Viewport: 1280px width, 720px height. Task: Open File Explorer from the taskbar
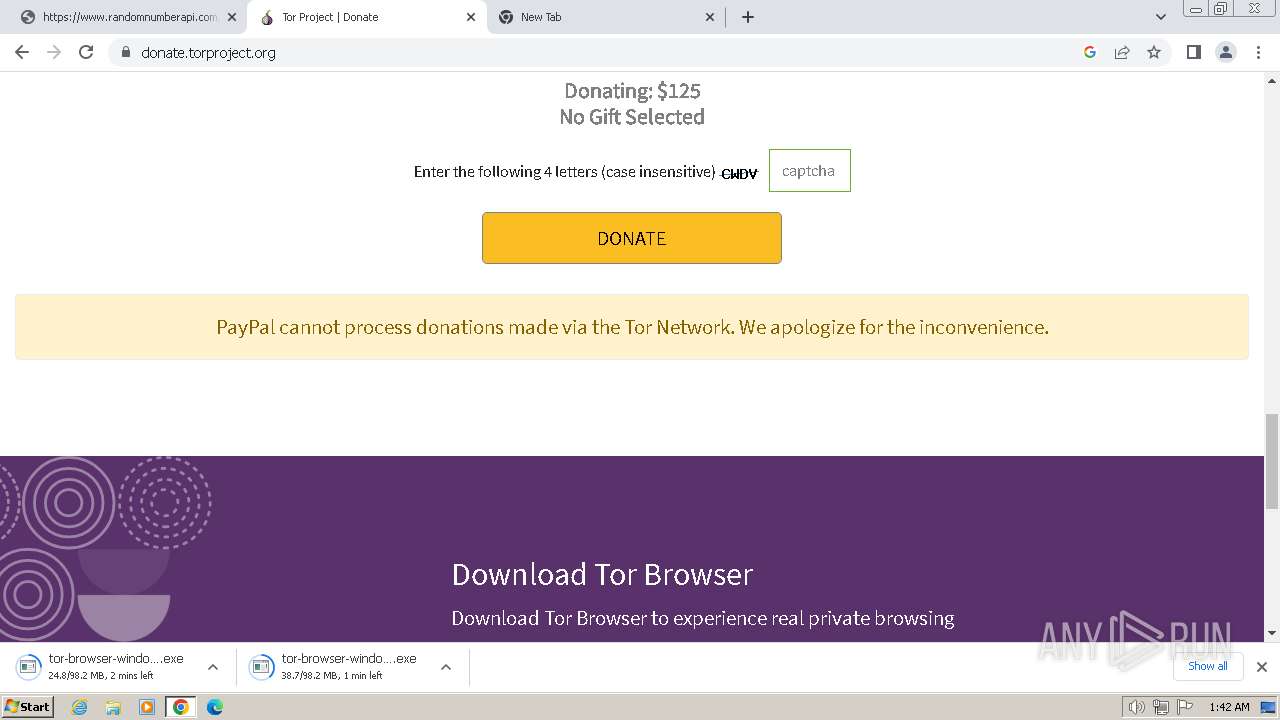113,707
